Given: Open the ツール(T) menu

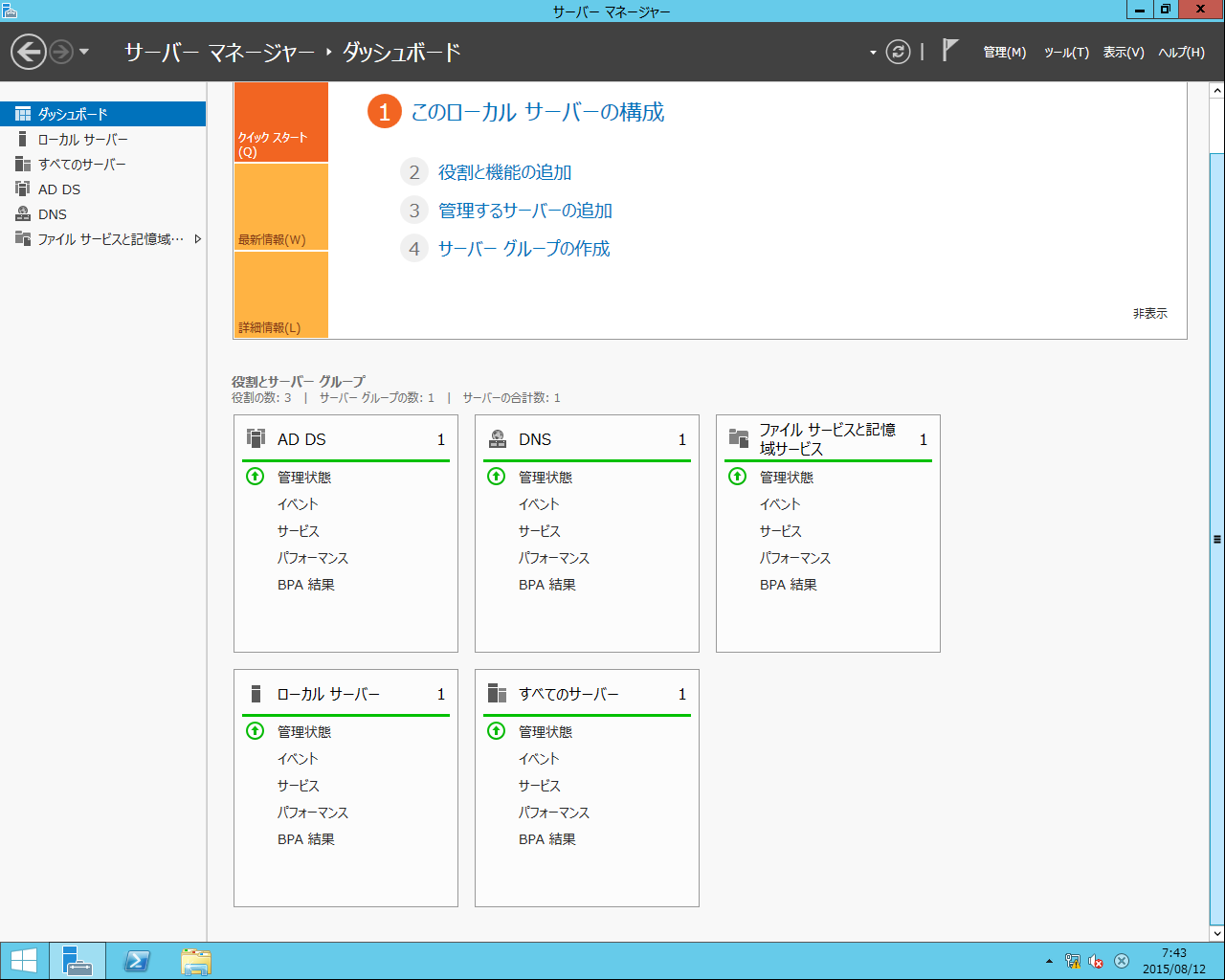Looking at the screenshot, I should pos(1066,53).
